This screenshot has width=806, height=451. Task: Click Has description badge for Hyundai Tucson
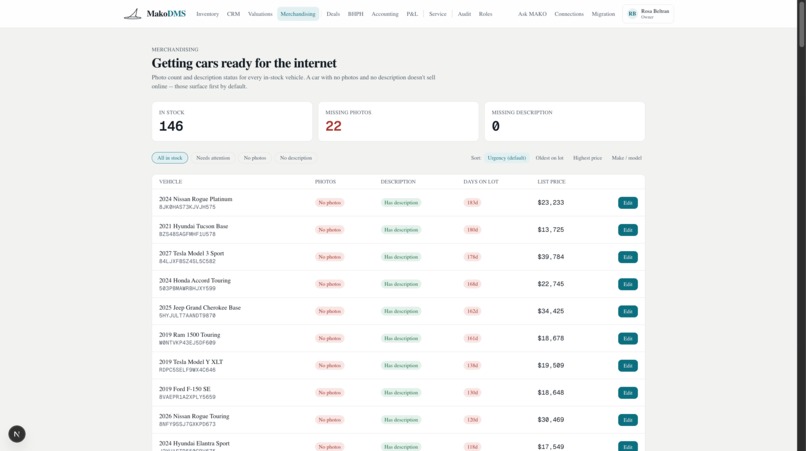(x=401, y=230)
